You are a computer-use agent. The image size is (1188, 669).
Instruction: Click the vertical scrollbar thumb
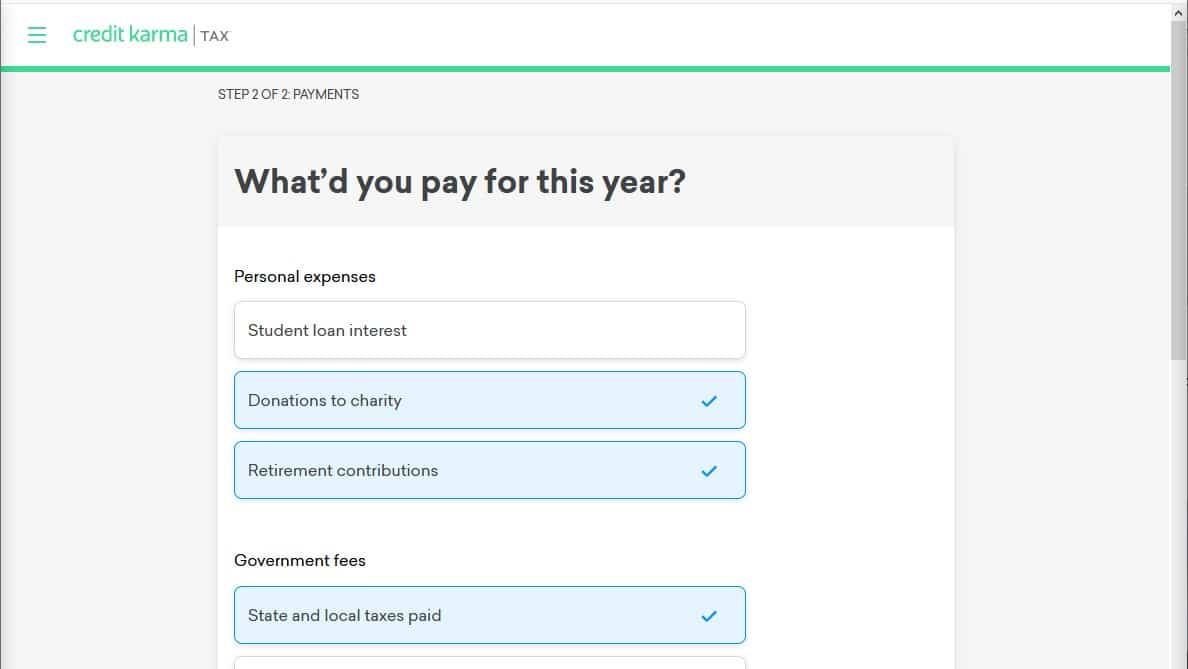coord(1179,190)
